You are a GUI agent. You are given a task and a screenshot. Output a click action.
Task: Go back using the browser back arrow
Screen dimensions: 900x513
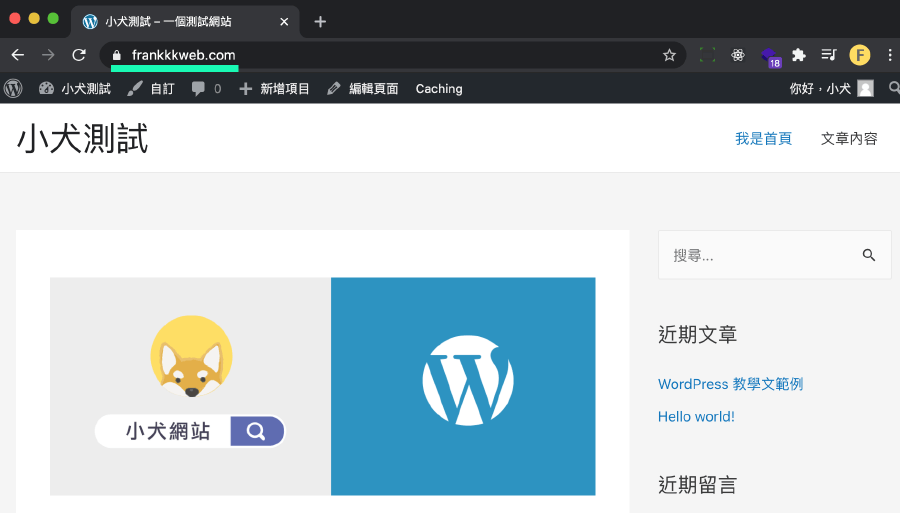(x=18, y=55)
